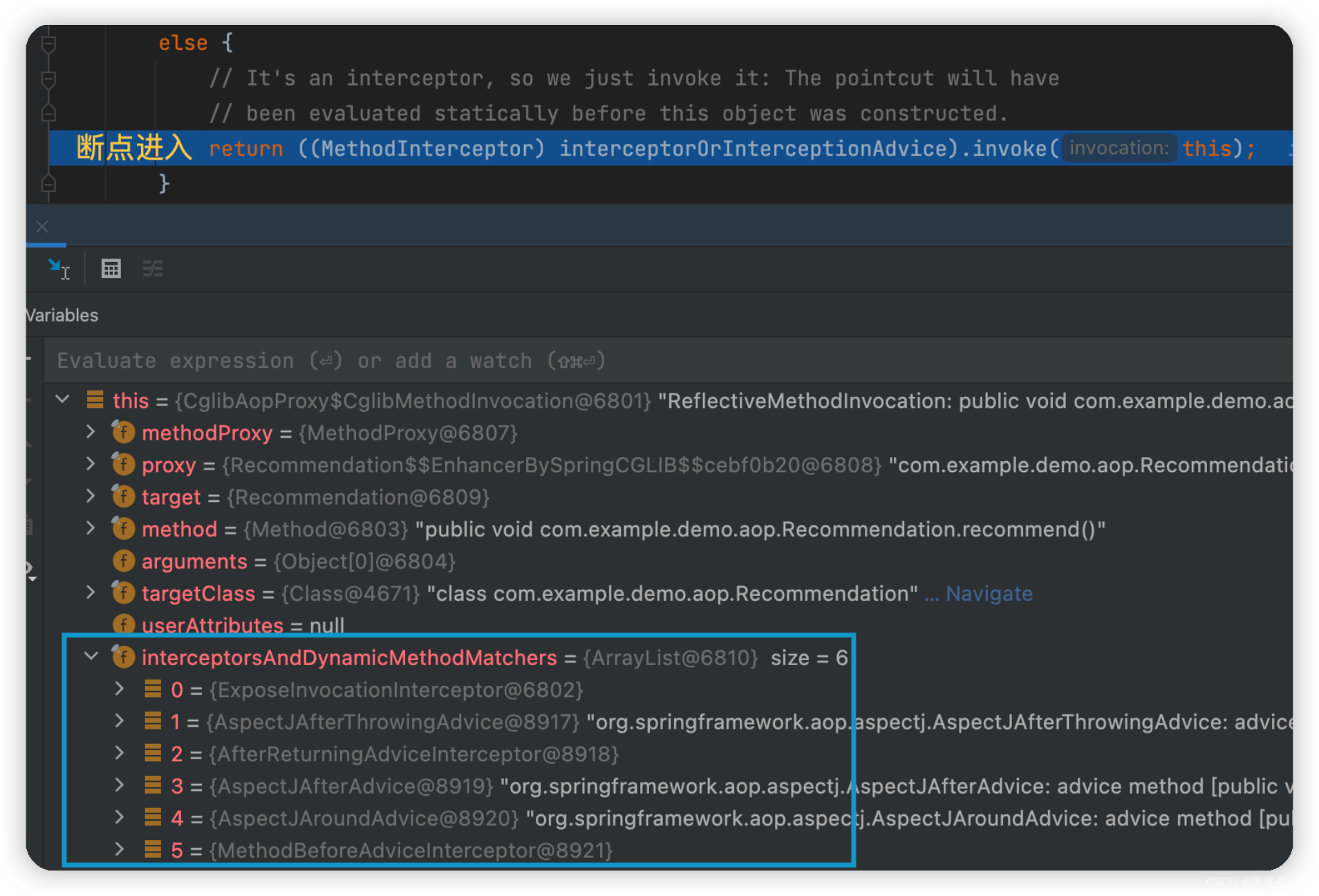Screen dimensions: 1319x896
Task: Click the 'else' keyword in editor
Action: pyautogui.click(x=183, y=43)
